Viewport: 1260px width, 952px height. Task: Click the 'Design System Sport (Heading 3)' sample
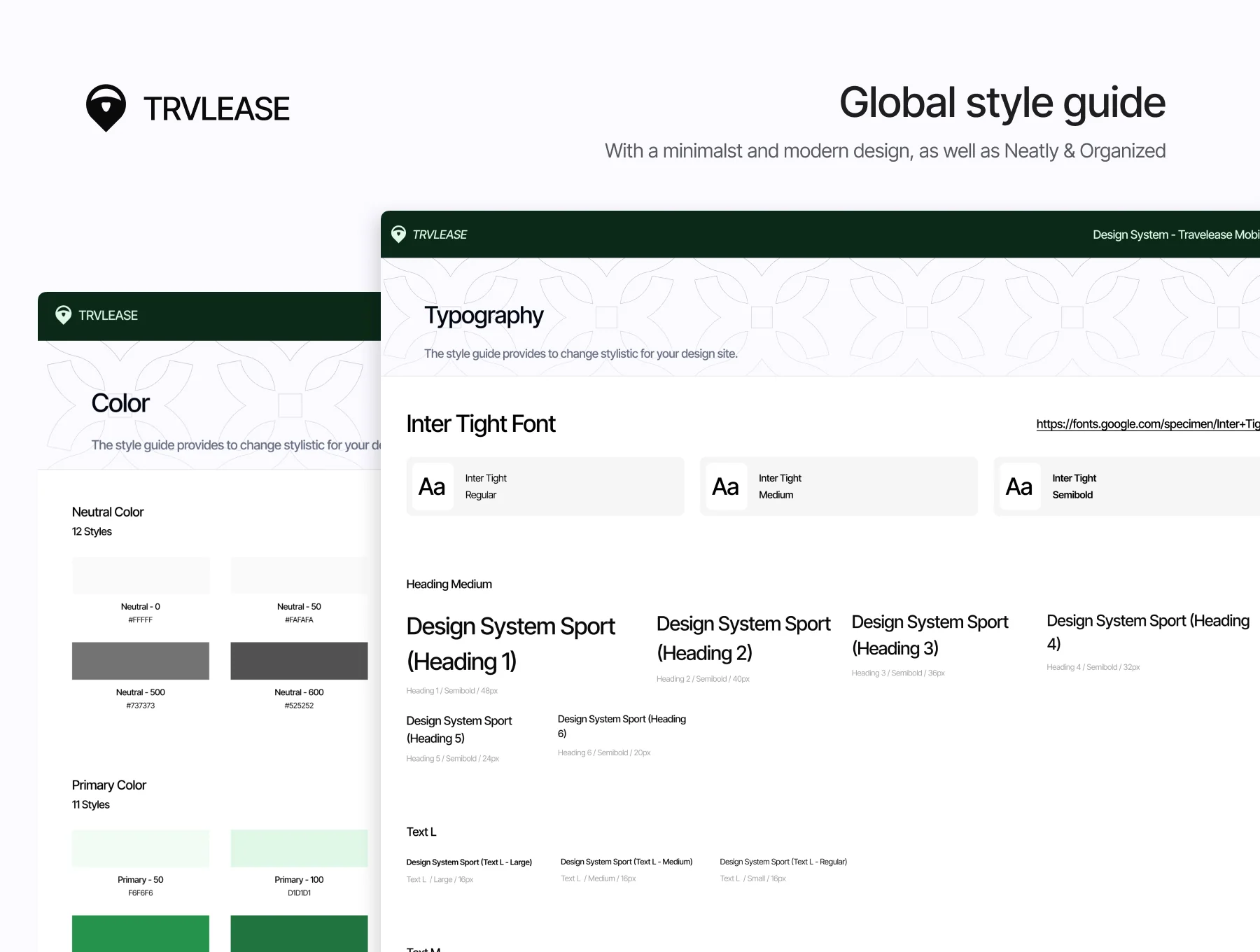tap(930, 635)
